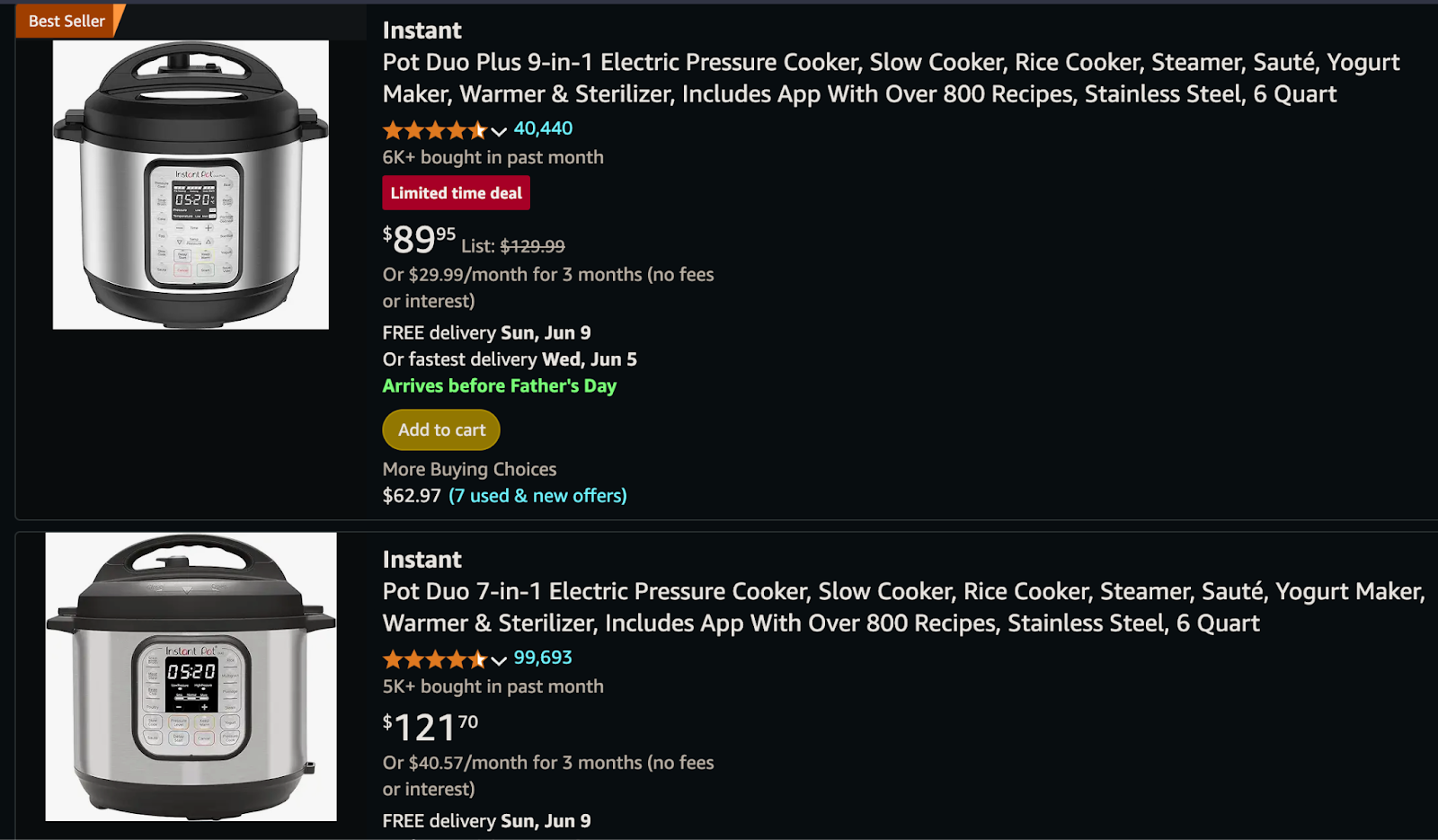The width and height of the screenshot is (1438, 840).
Task: Click More Buying Choices
Action: click(x=469, y=468)
